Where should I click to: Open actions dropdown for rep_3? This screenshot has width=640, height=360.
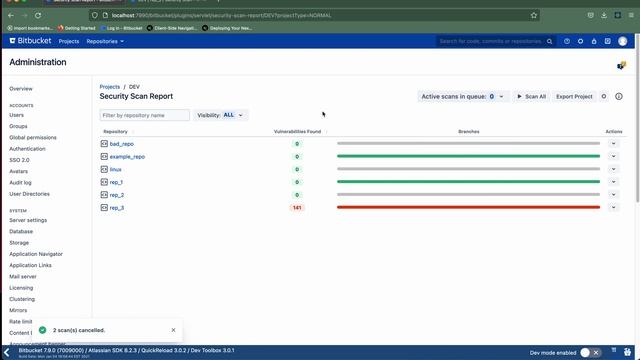pos(613,207)
